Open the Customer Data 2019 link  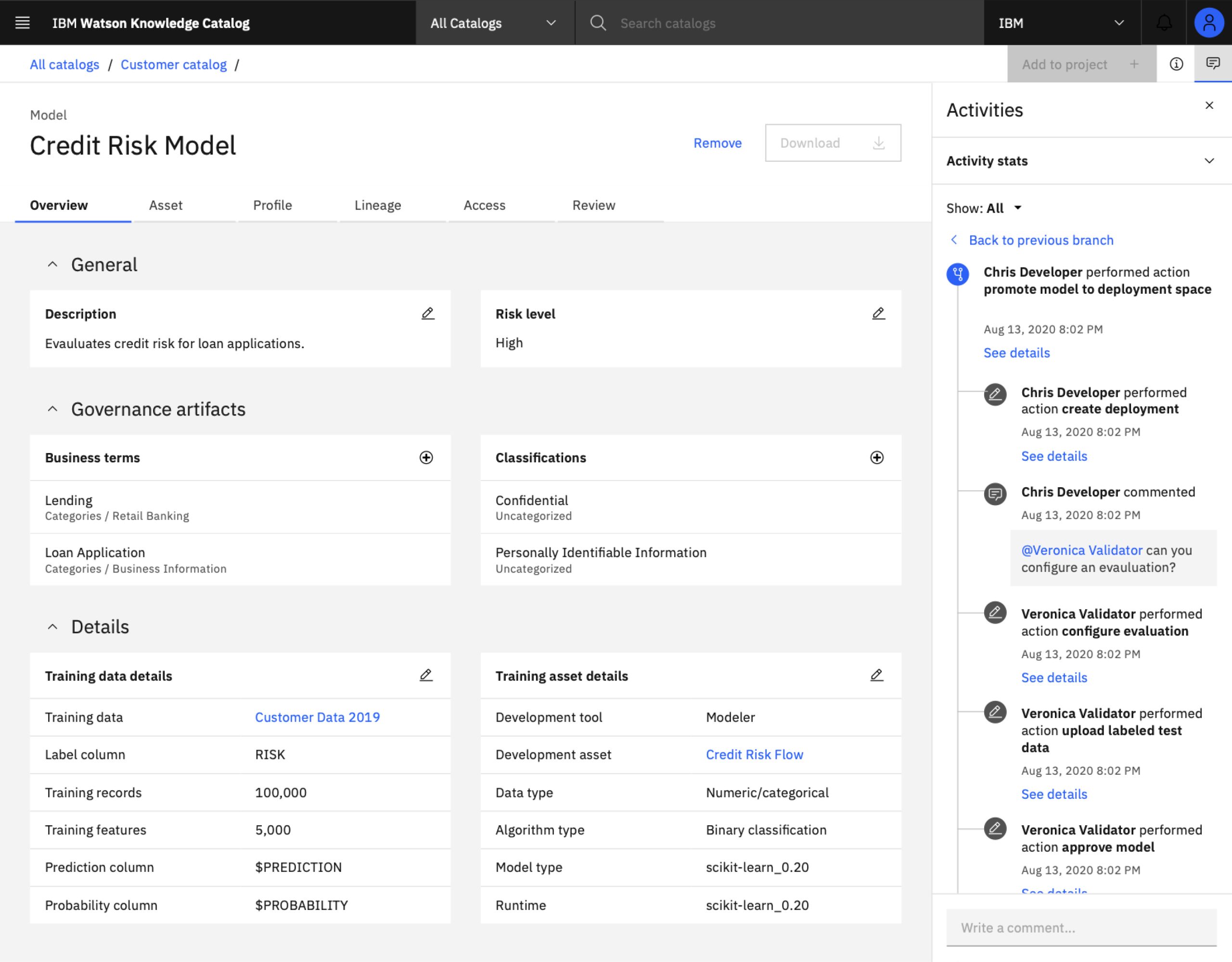[x=317, y=717]
